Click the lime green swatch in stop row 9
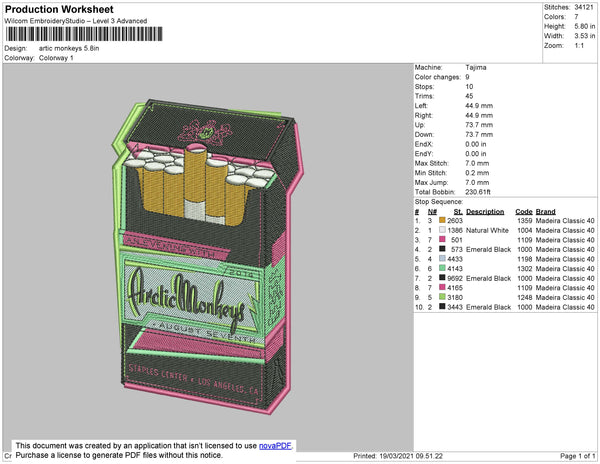The image size is (600, 464). pos(442,296)
